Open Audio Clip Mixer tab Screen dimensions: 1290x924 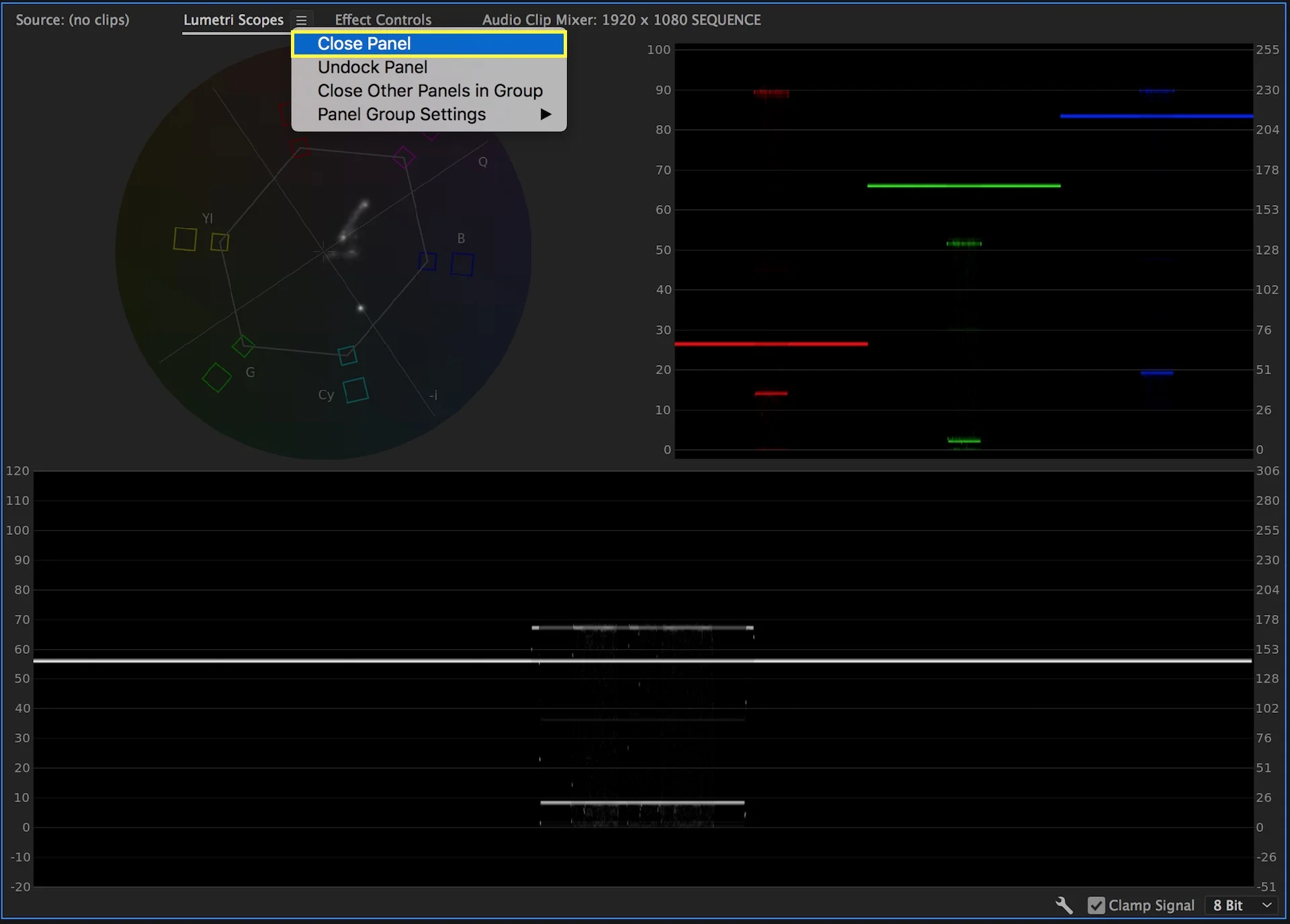(621, 20)
